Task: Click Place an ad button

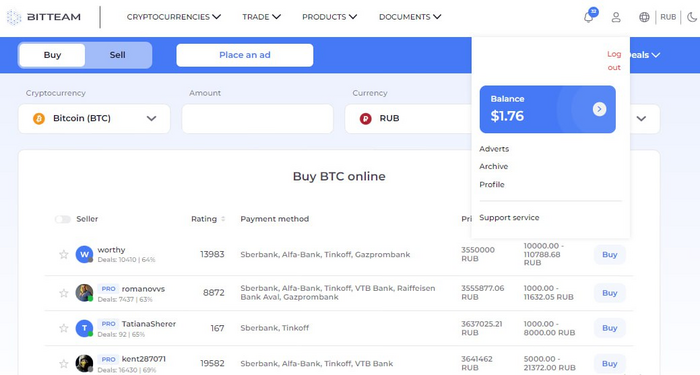Action: click(245, 55)
